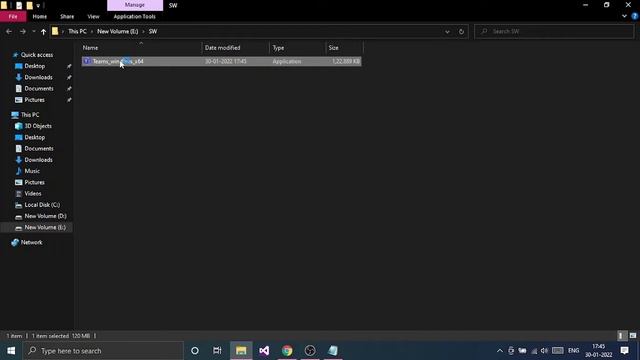Open pinned Downloads under Quick access
The height and width of the screenshot is (360, 640).
38,77
